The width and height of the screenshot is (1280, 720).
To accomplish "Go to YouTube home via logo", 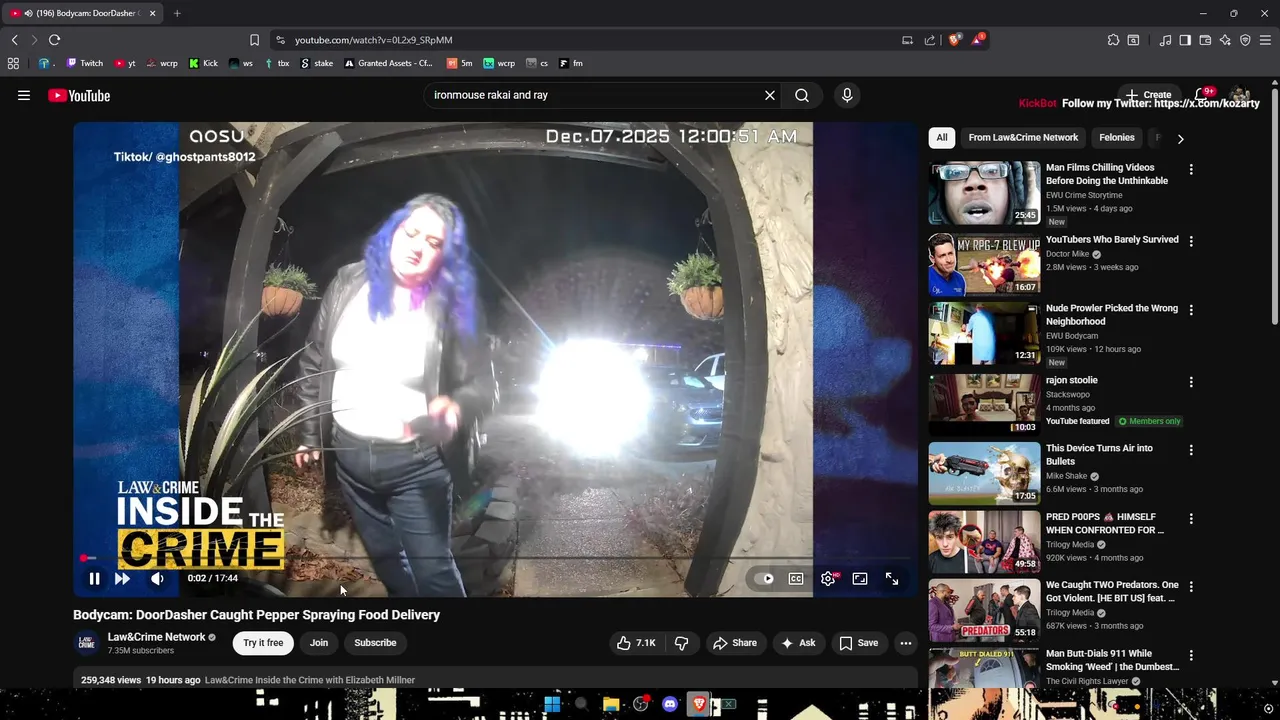I will point(79,95).
